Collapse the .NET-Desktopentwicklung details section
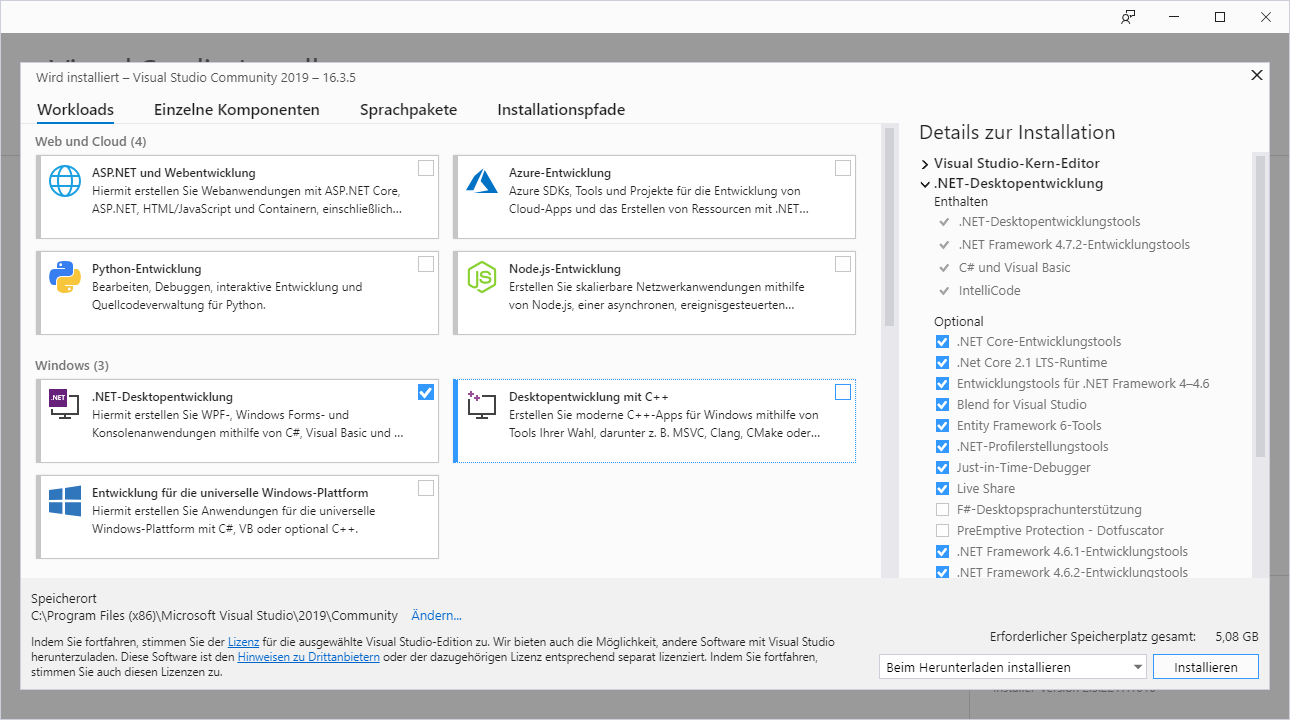 tap(925, 184)
